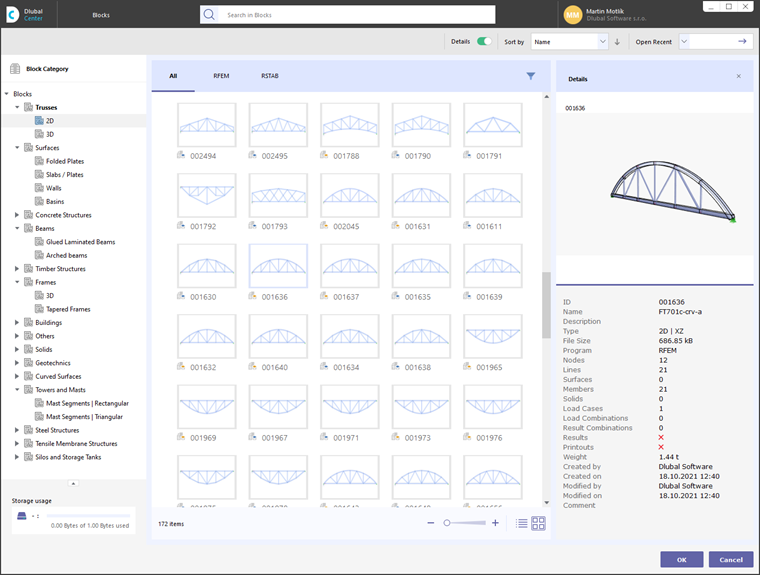Click the file type icon beside 002494
760x575 pixels.
(181, 155)
